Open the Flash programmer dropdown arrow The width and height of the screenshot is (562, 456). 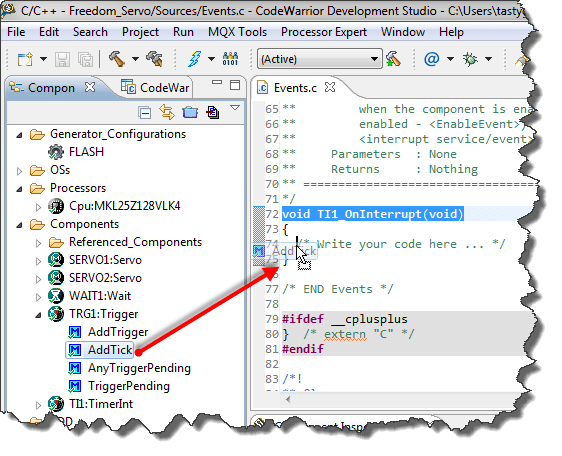pos(211,59)
